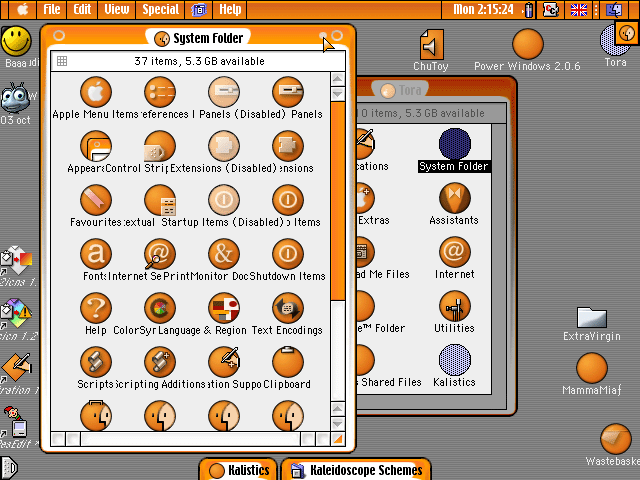Open Assistants folder in Tora window

(454, 198)
